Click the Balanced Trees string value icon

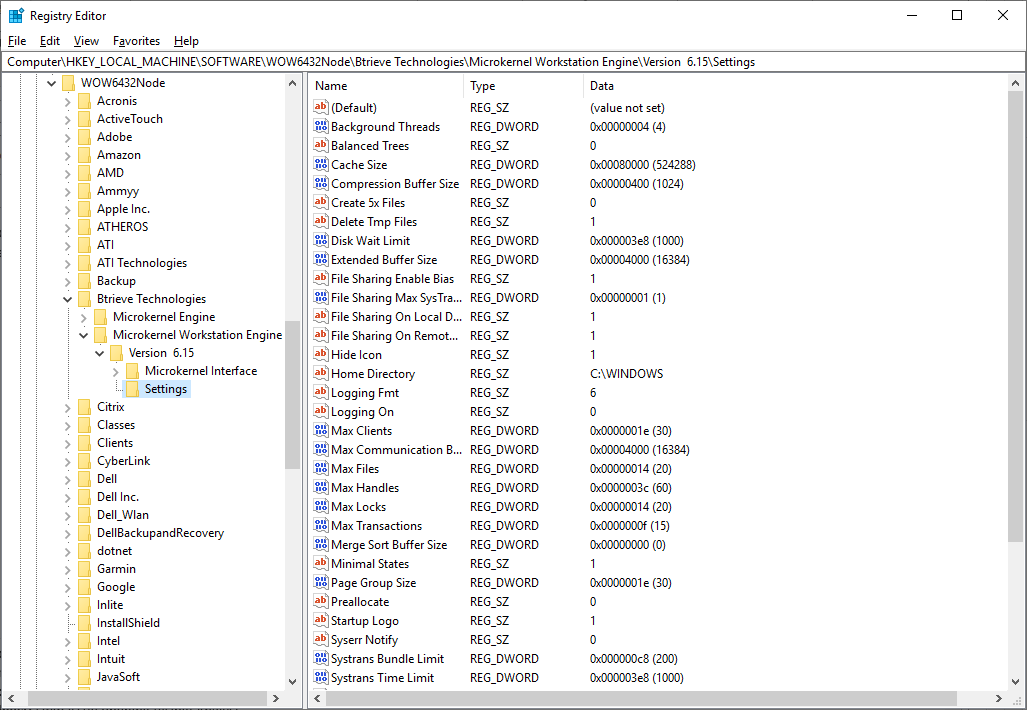pos(320,145)
